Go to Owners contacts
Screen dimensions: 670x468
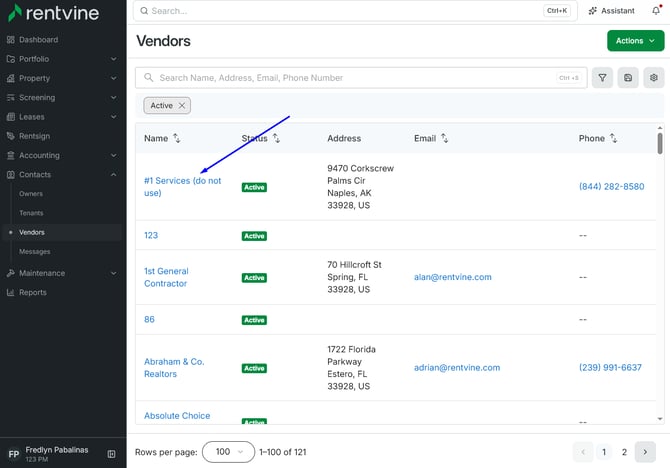pyautogui.click(x=31, y=194)
